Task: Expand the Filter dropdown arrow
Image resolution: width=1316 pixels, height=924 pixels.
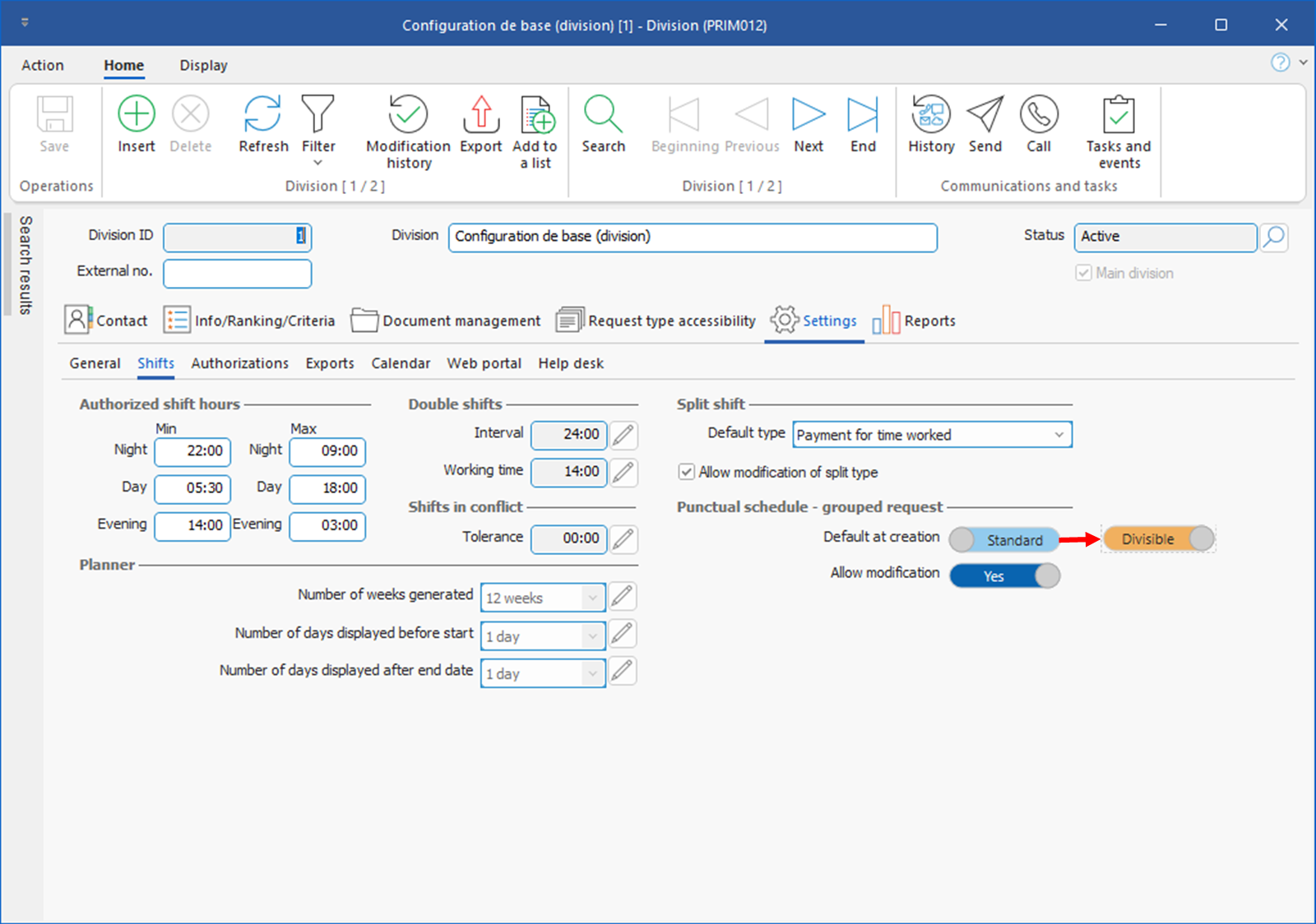Action: [x=318, y=163]
